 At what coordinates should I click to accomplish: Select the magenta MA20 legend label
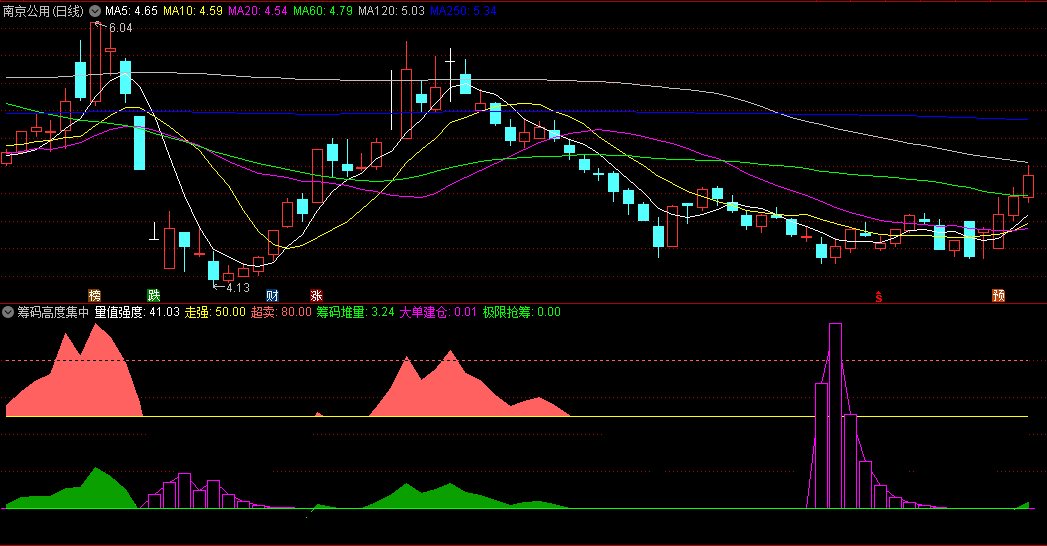(258, 11)
